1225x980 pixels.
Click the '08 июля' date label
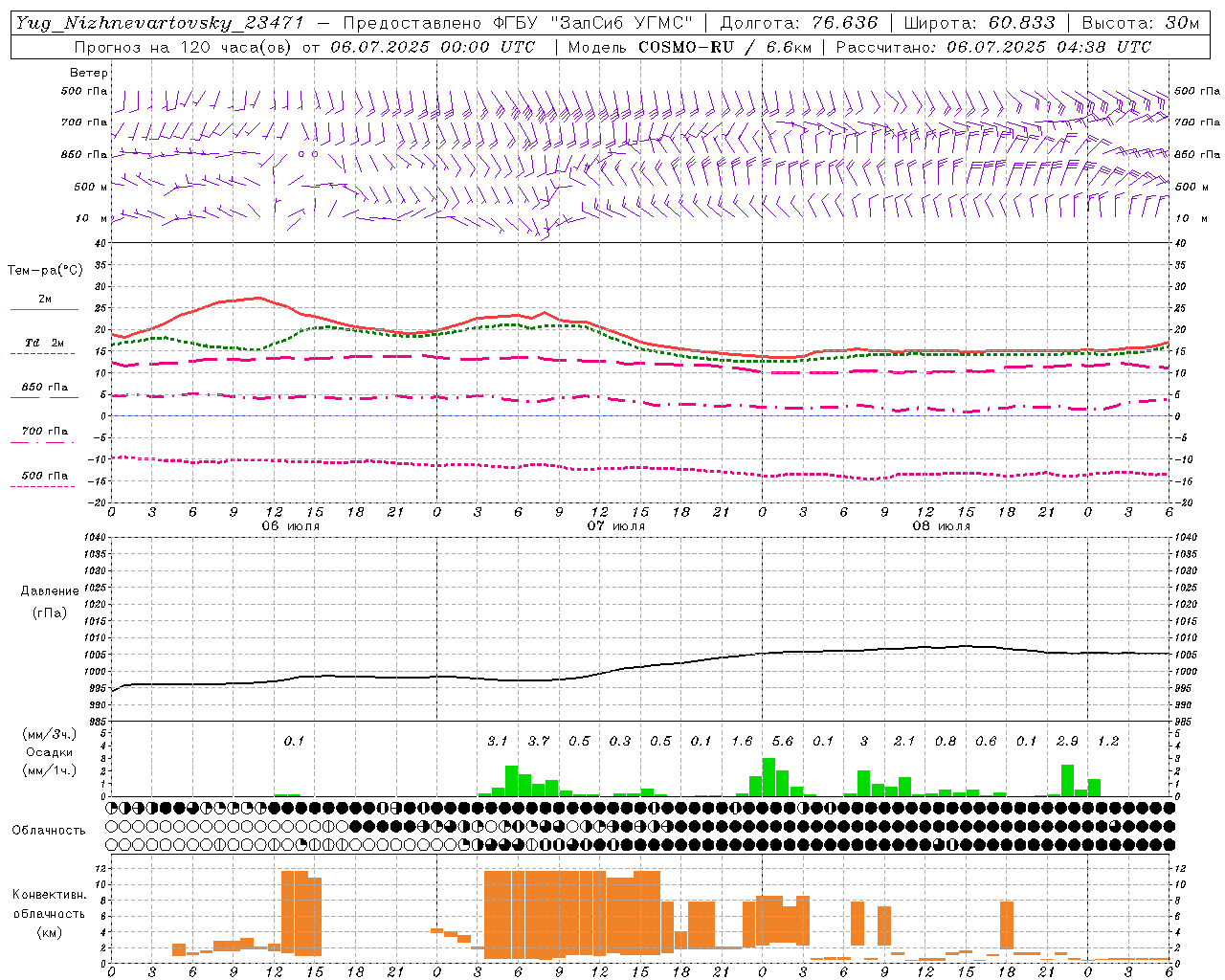(942, 526)
